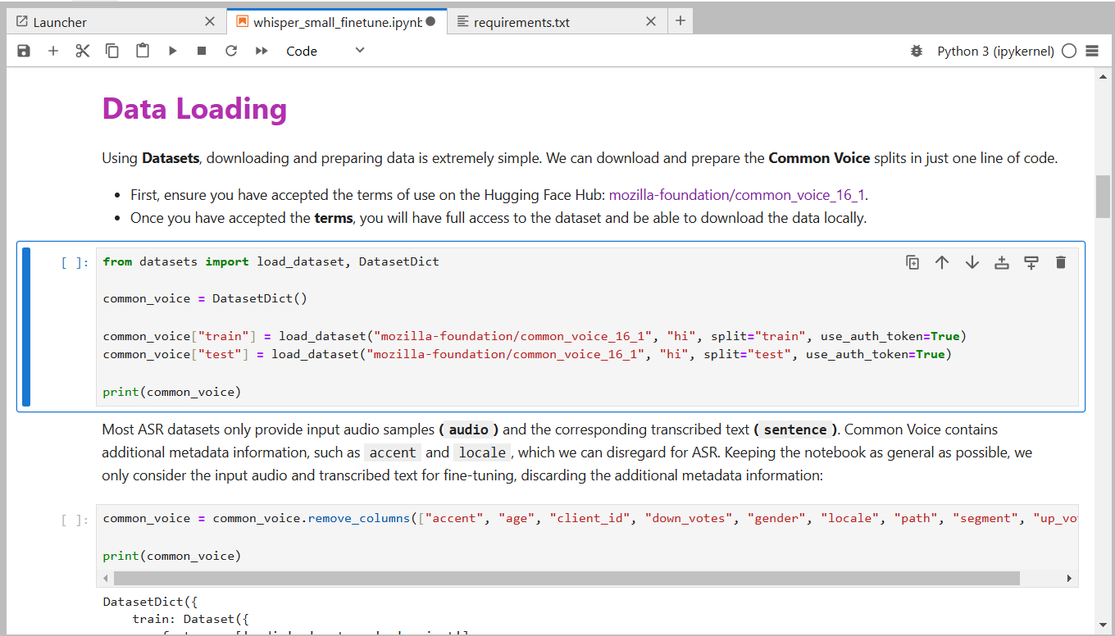Move the active cell up
Viewport: 1115px width, 636px height.
pos(942,263)
